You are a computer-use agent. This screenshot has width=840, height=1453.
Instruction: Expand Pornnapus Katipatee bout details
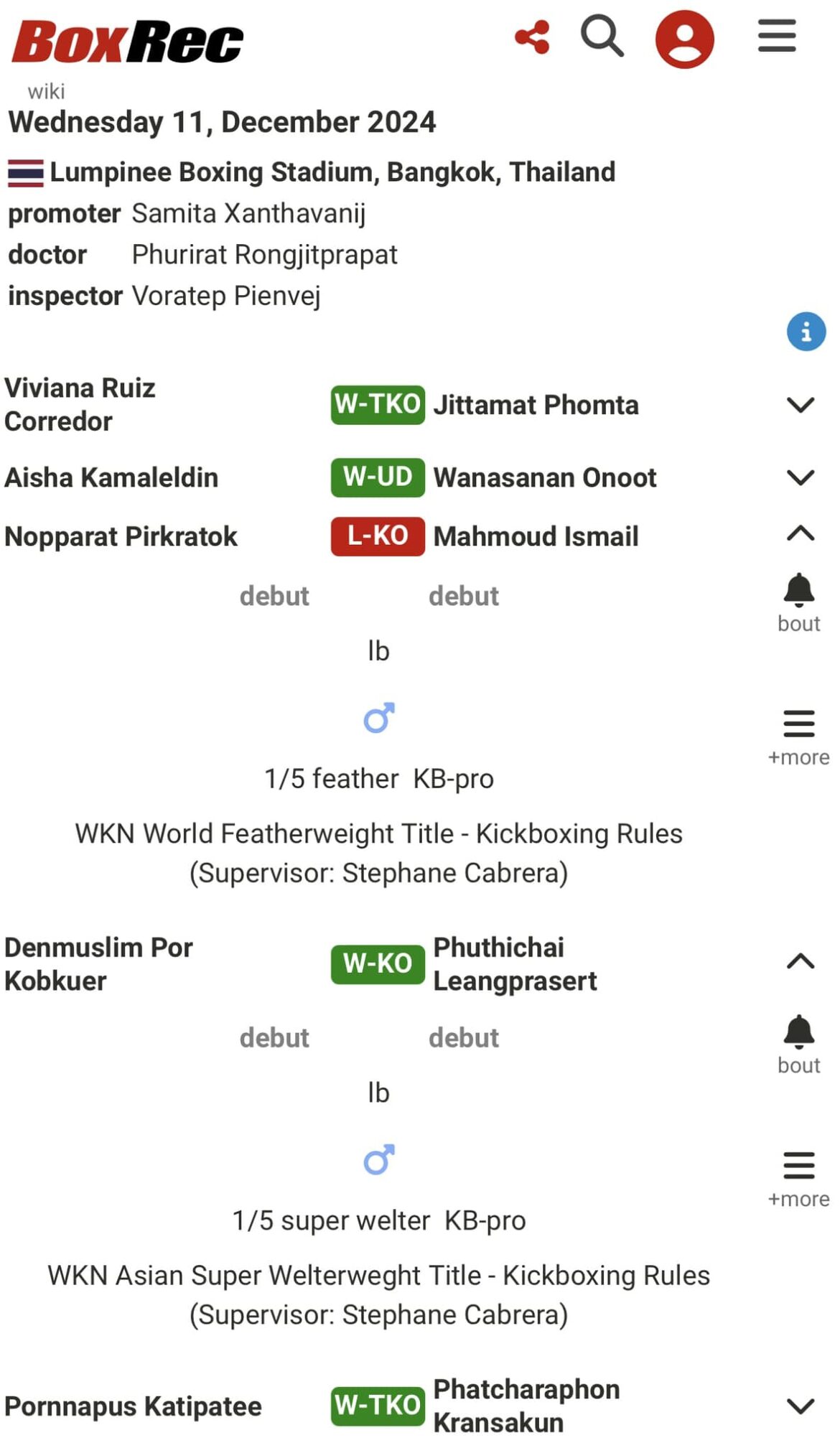tap(800, 1406)
